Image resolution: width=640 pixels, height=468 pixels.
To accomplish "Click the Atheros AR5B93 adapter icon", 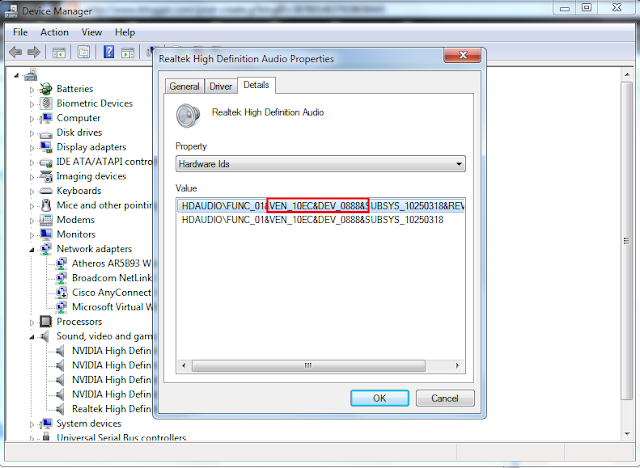I will tap(61, 264).
